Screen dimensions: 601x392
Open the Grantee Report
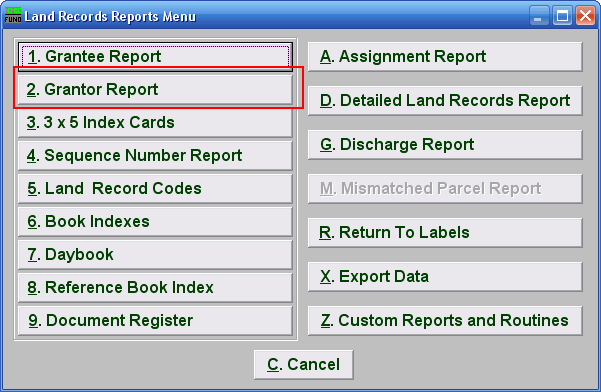coord(155,57)
